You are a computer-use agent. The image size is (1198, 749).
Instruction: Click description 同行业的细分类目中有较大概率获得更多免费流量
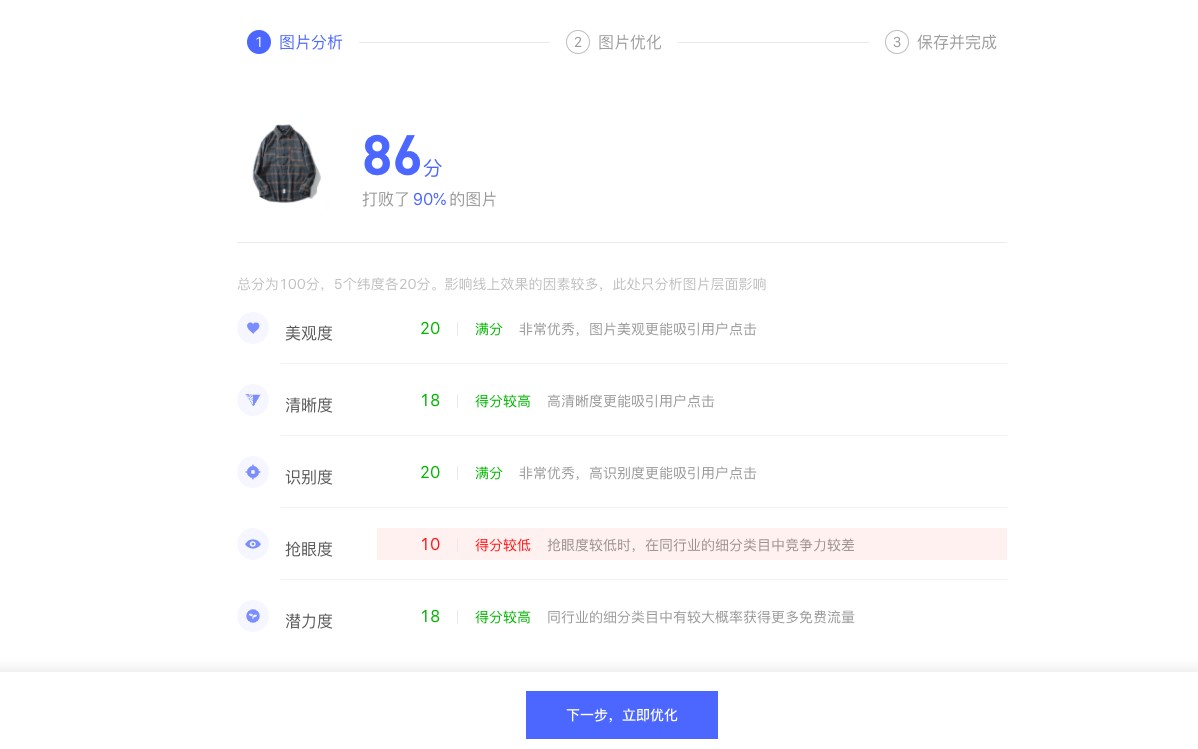pyautogui.click(x=701, y=617)
